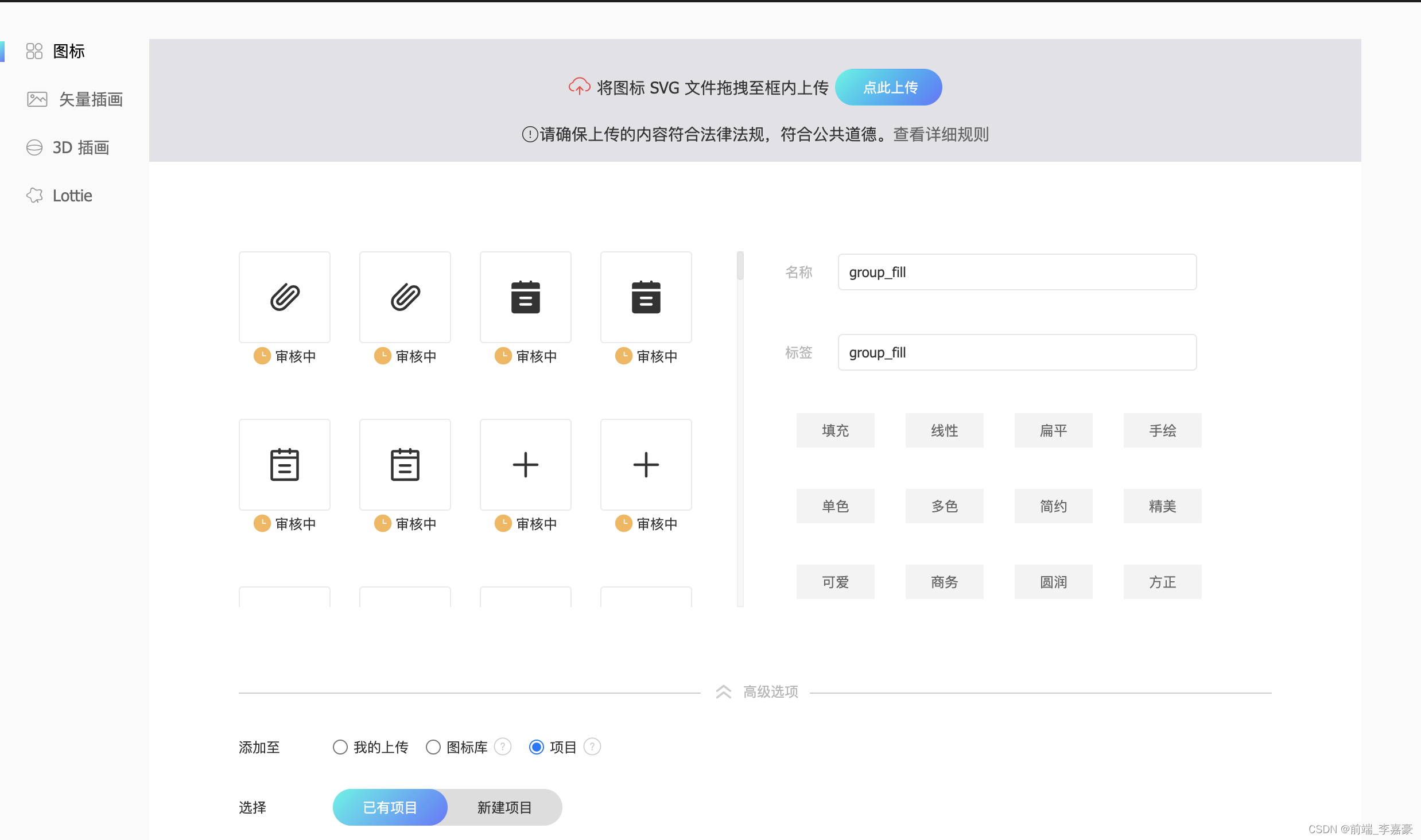Click the icon list scrollbar

[740, 266]
